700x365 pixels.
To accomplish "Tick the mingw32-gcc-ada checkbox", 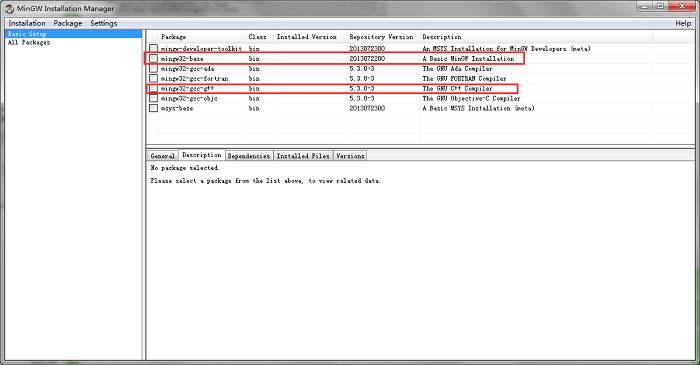I will pyautogui.click(x=153, y=68).
